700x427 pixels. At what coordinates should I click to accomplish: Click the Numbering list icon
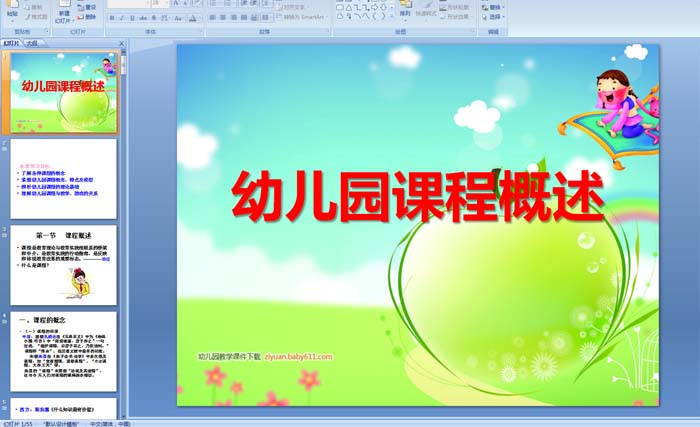(228, 3)
